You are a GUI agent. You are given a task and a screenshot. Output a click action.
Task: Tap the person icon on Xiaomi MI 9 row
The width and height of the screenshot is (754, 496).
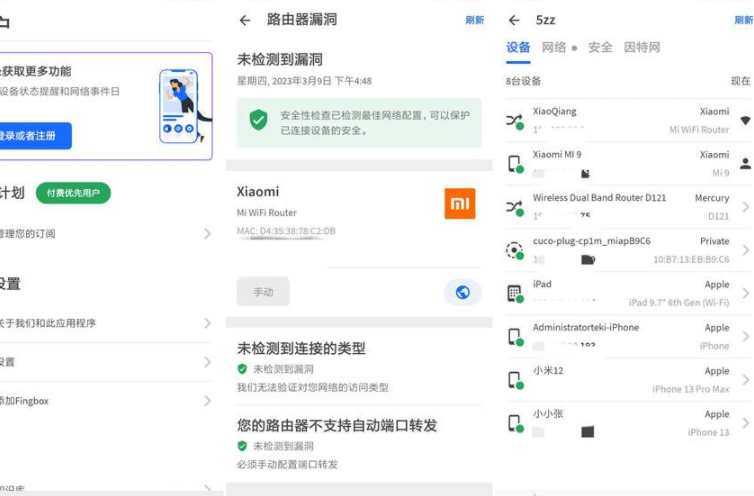click(x=745, y=164)
